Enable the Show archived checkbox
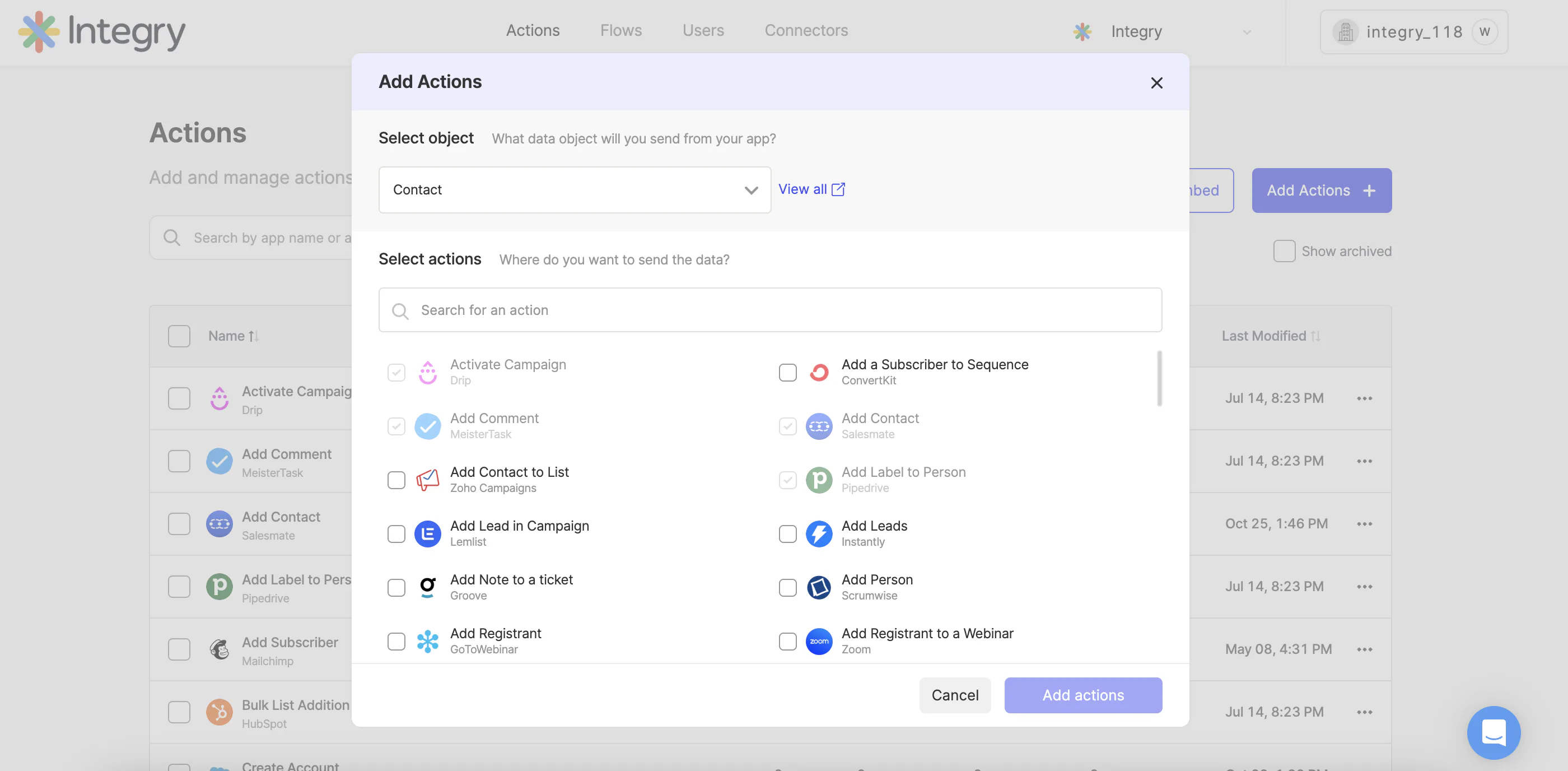The width and height of the screenshot is (1568, 771). [x=1284, y=251]
